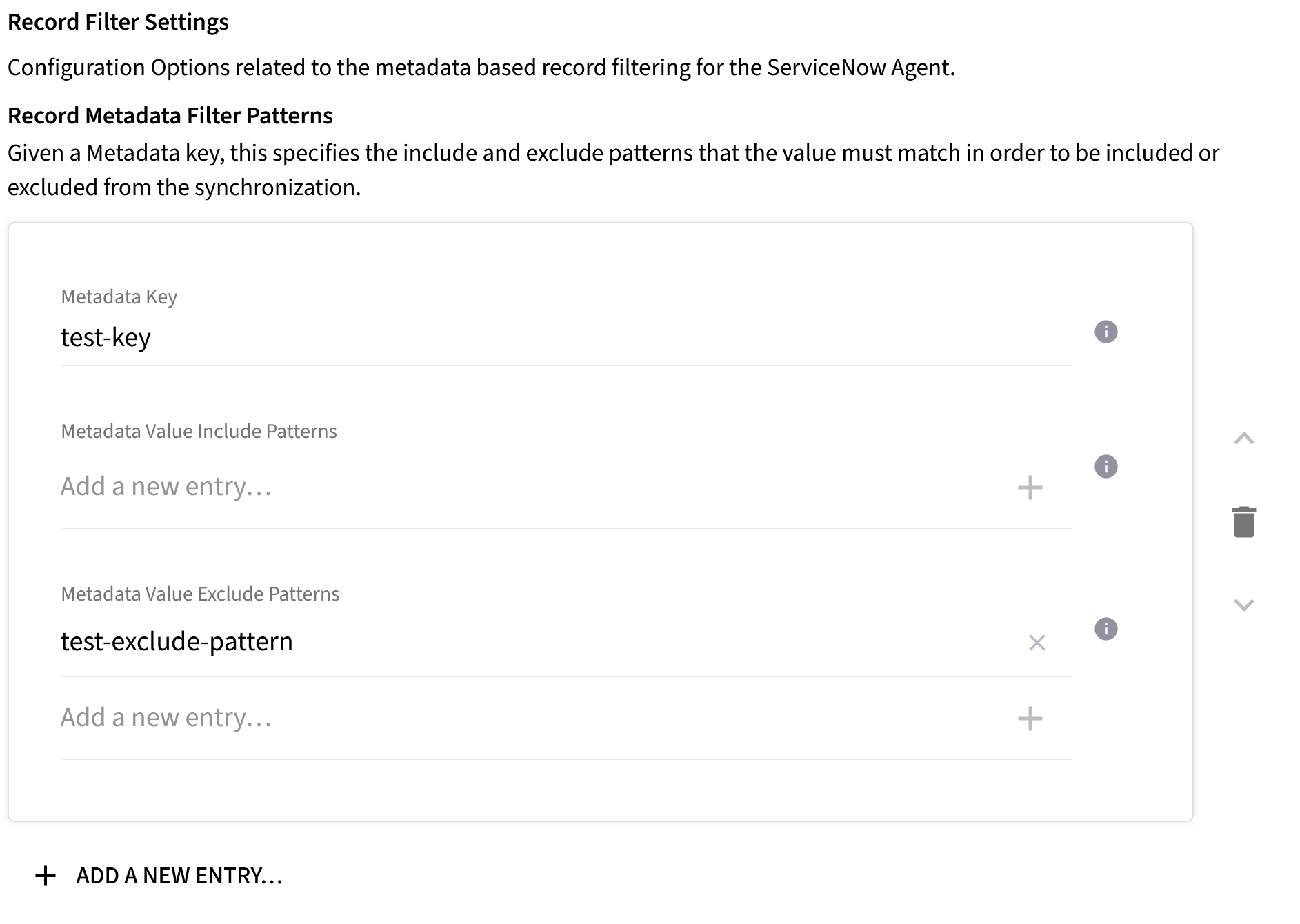This screenshot has height=924, width=1300.
Task: Click the info icon for Metadata Value Include Patterns
Action: pos(1106,466)
